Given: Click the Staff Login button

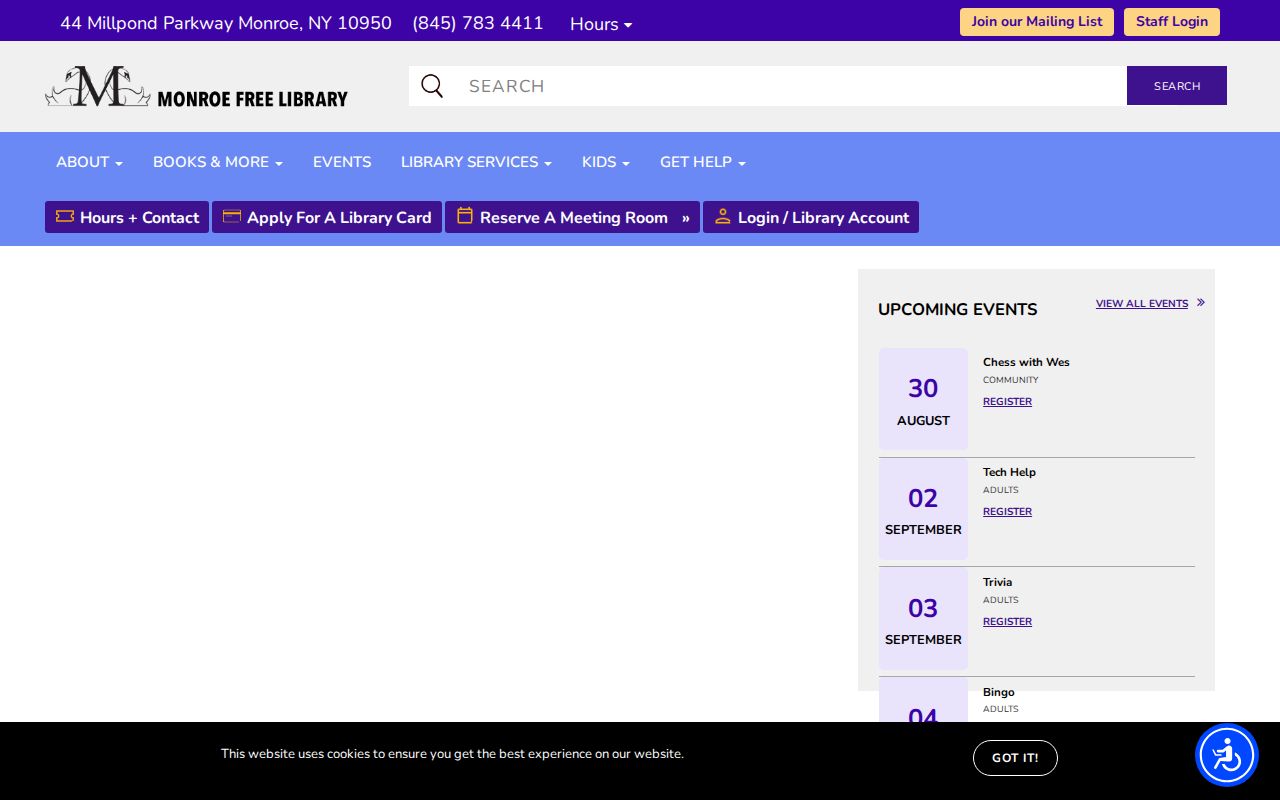Looking at the screenshot, I should click(1172, 22).
